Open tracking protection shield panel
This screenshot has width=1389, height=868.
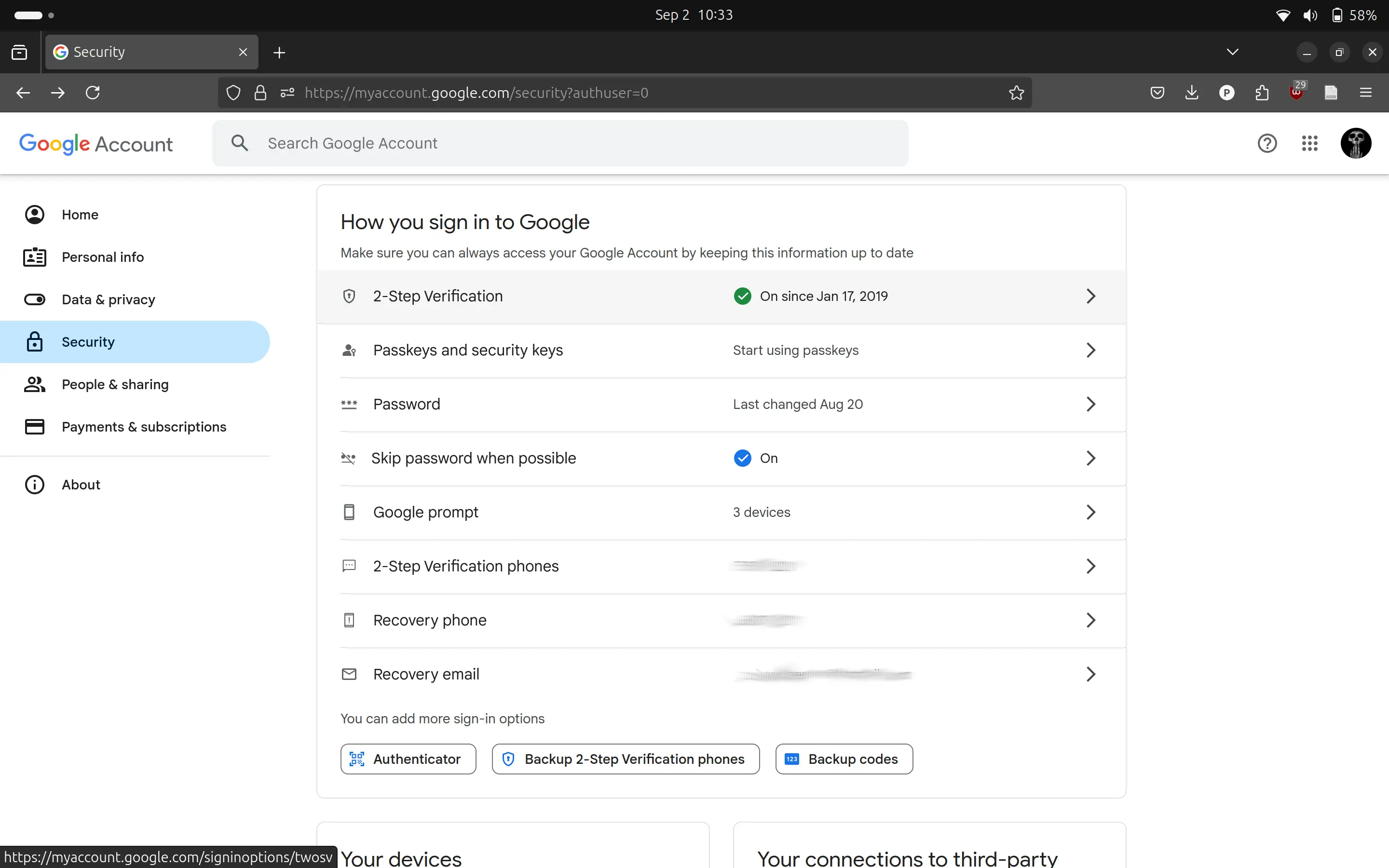232,93
